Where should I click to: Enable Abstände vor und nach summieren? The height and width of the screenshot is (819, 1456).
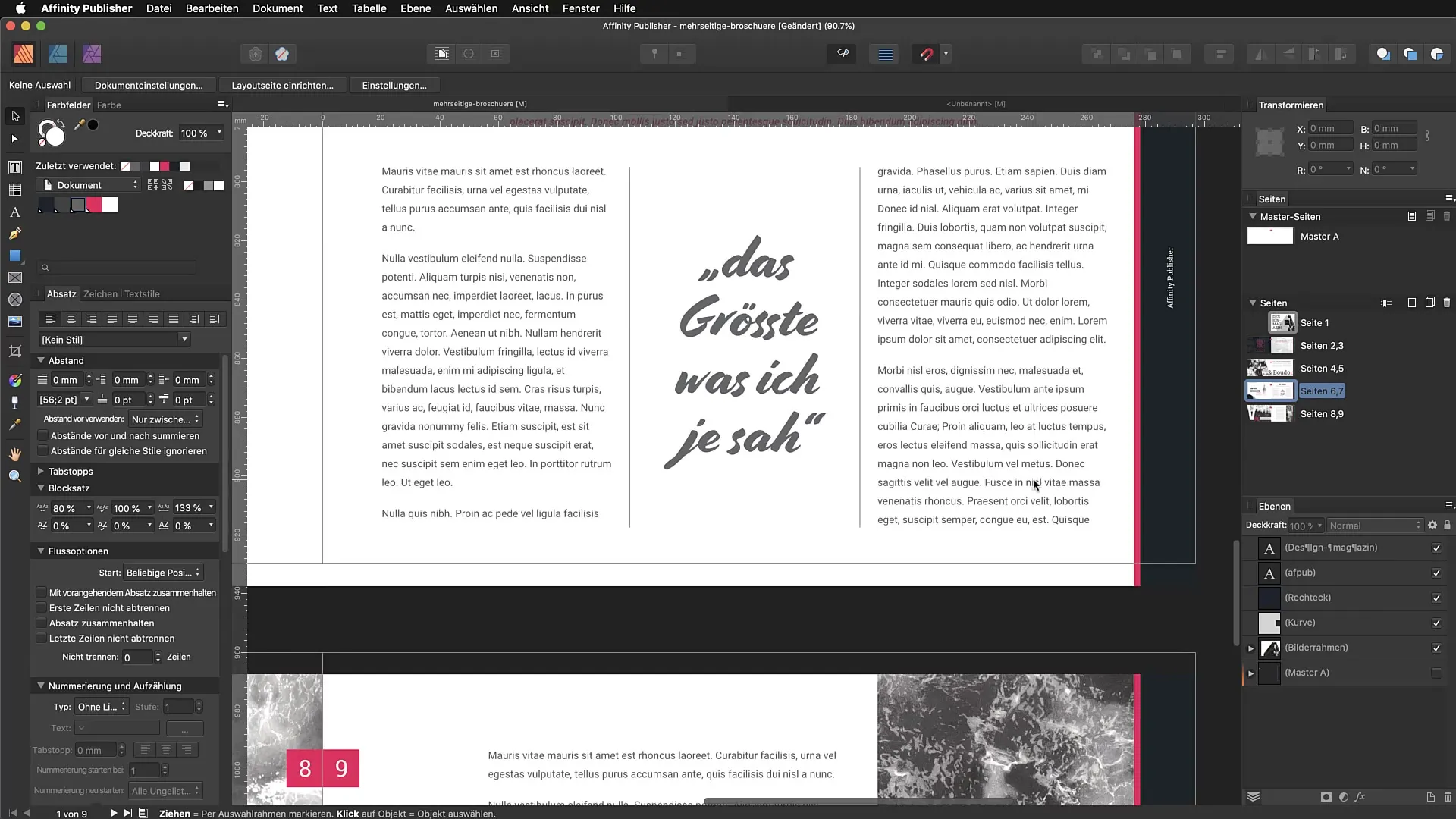(x=43, y=436)
